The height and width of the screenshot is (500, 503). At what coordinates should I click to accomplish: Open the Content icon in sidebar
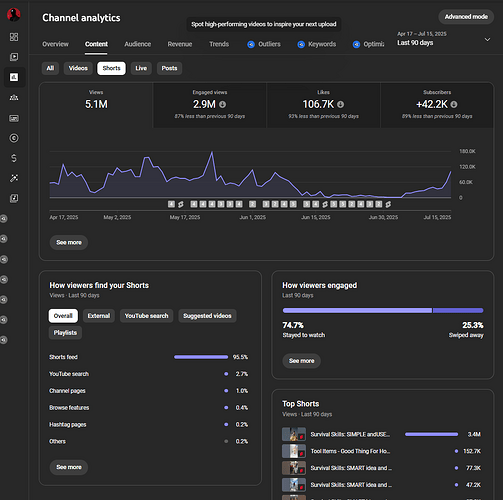14,57
